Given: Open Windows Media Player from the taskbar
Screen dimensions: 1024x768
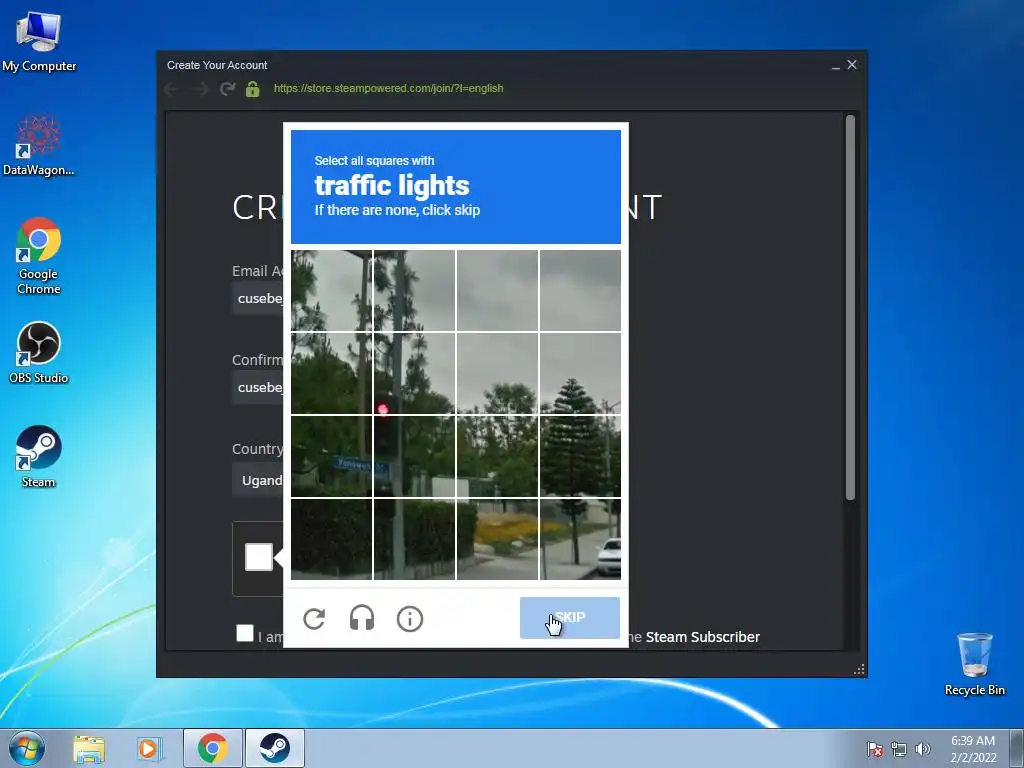Looking at the screenshot, I should [150, 748].
